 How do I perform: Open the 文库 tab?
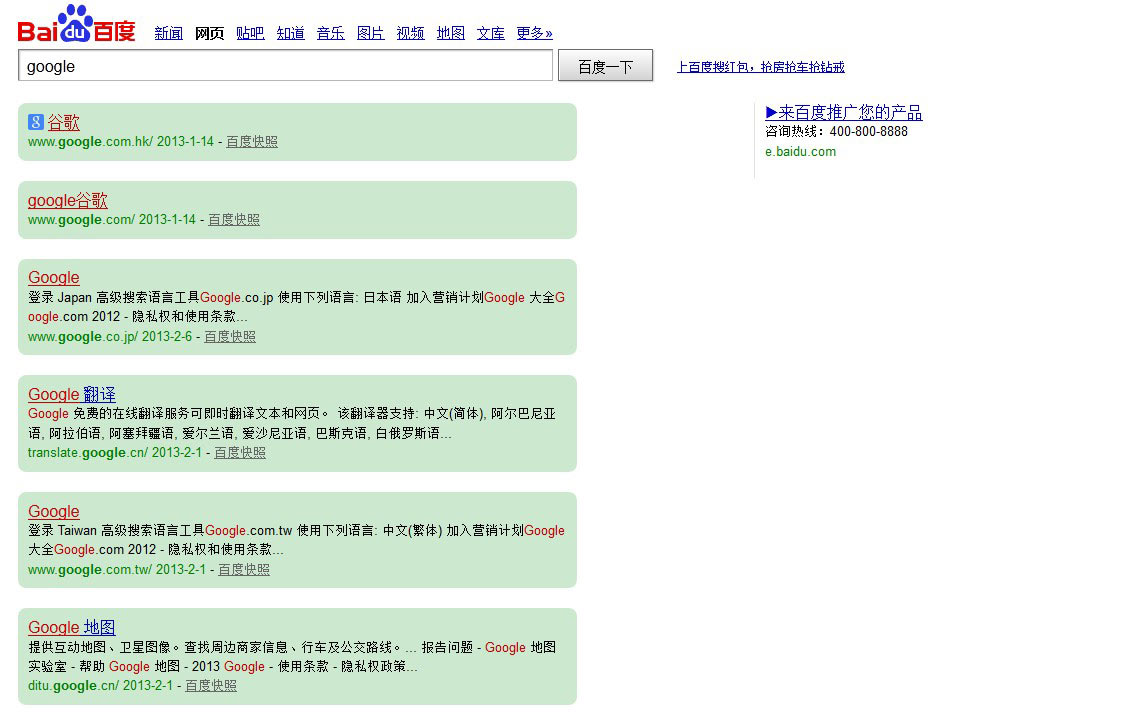click(490, 33)
